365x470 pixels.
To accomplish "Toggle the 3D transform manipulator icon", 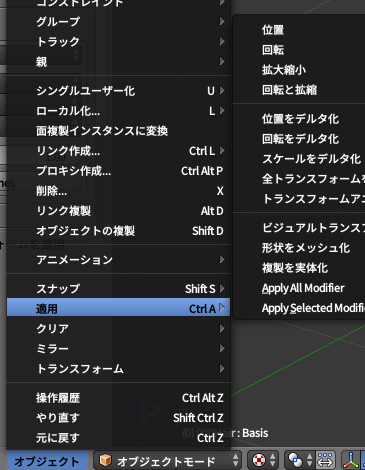I will click(x=351, y=460).
